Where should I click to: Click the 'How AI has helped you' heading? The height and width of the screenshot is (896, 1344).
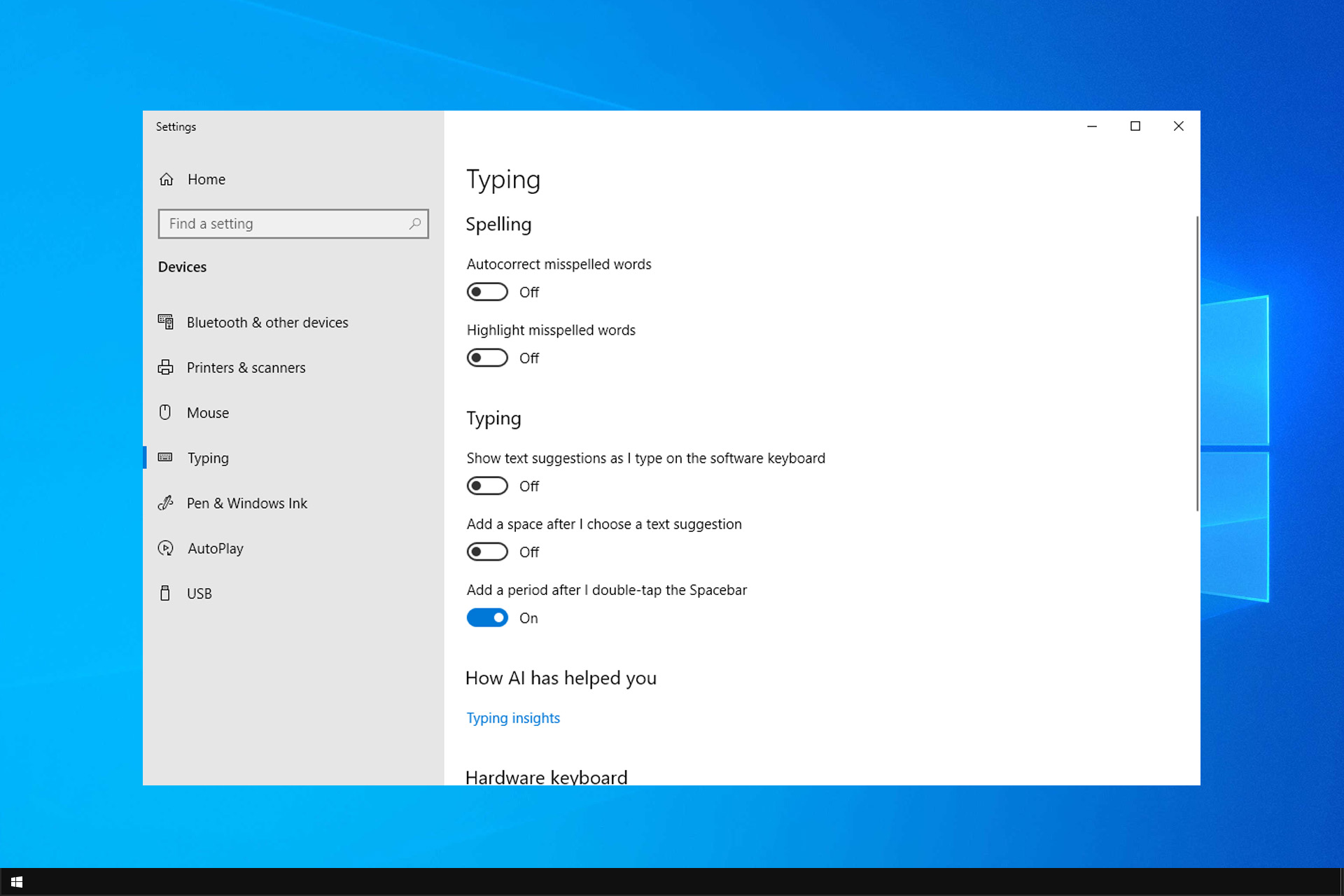[561, 678]
